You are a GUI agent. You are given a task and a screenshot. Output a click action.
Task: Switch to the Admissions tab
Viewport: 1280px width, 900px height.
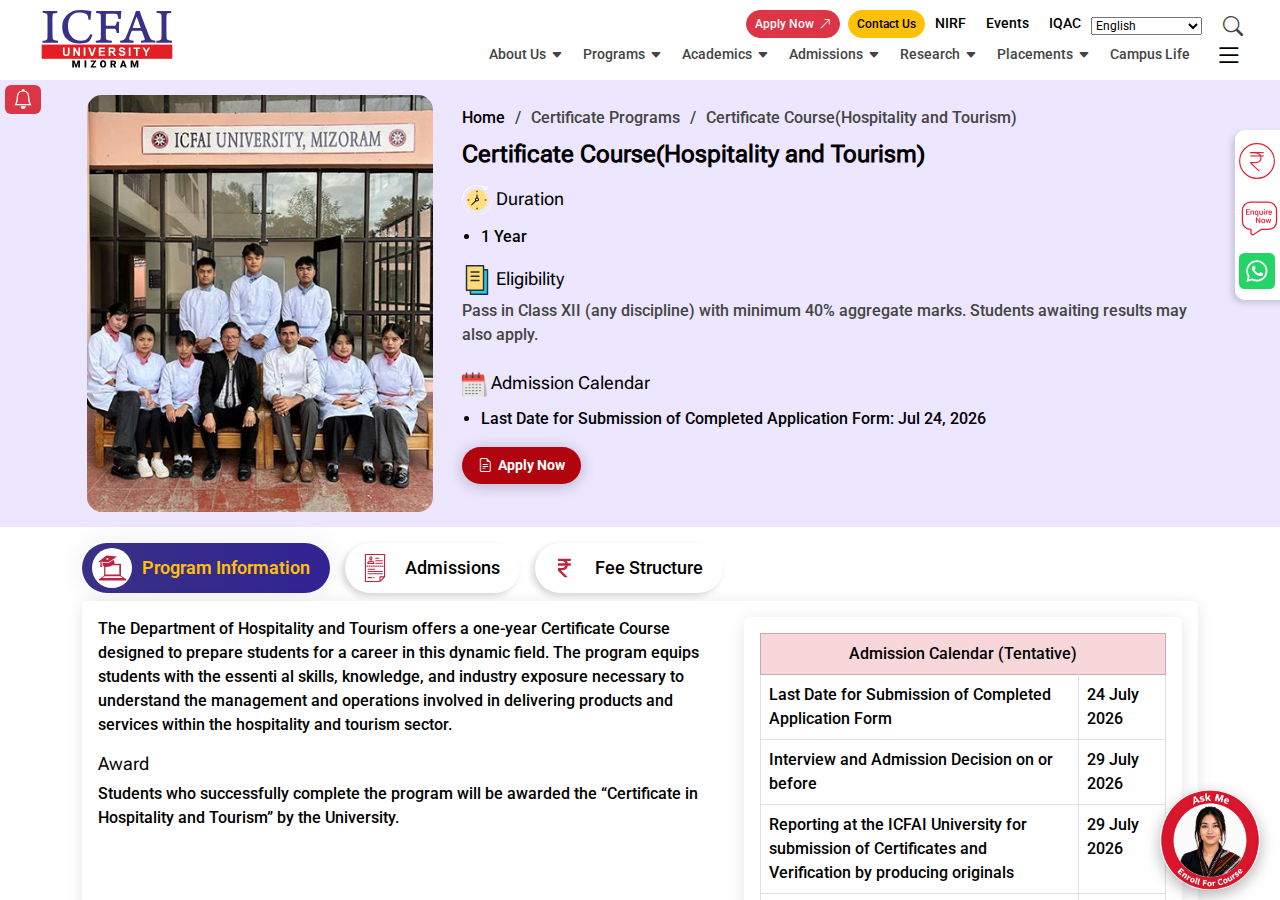(x=432, y=568)
